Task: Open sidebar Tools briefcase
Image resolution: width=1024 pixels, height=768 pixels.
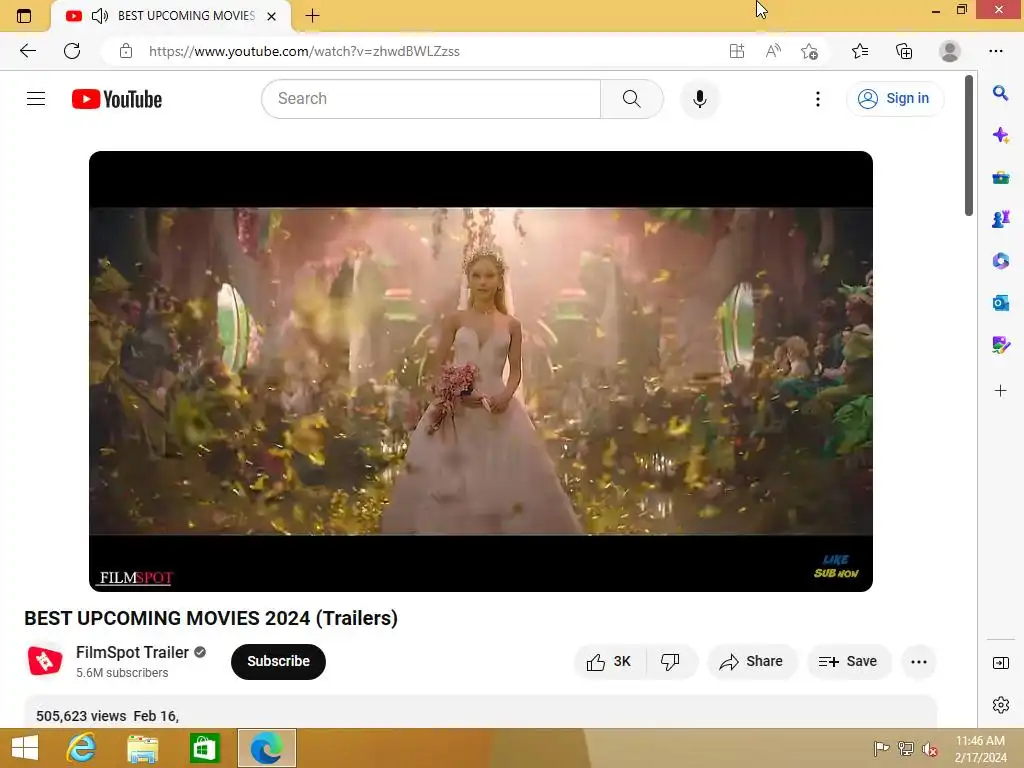Action: tap(1000, 178)
